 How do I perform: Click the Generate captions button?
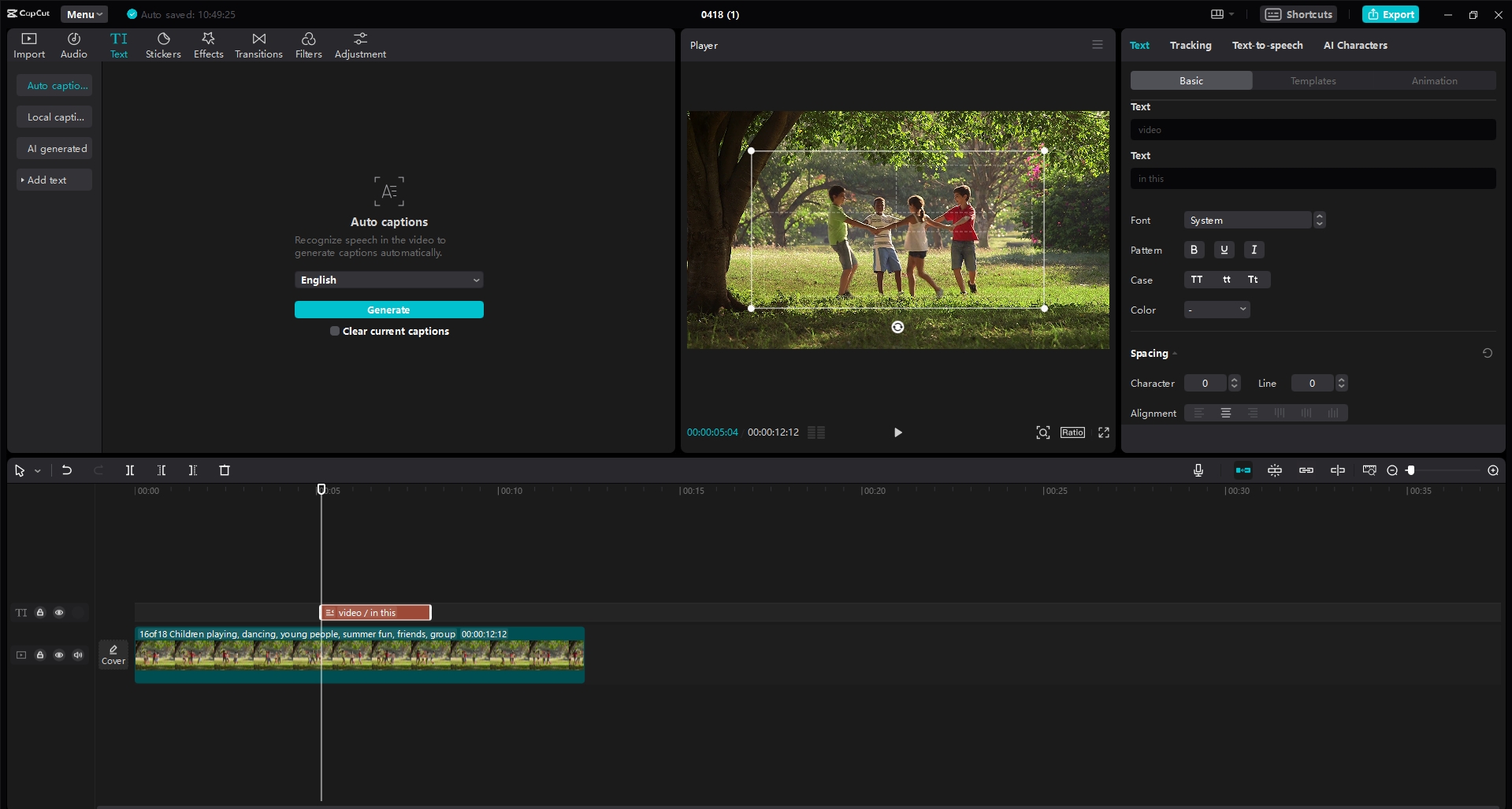coord(389,310)
